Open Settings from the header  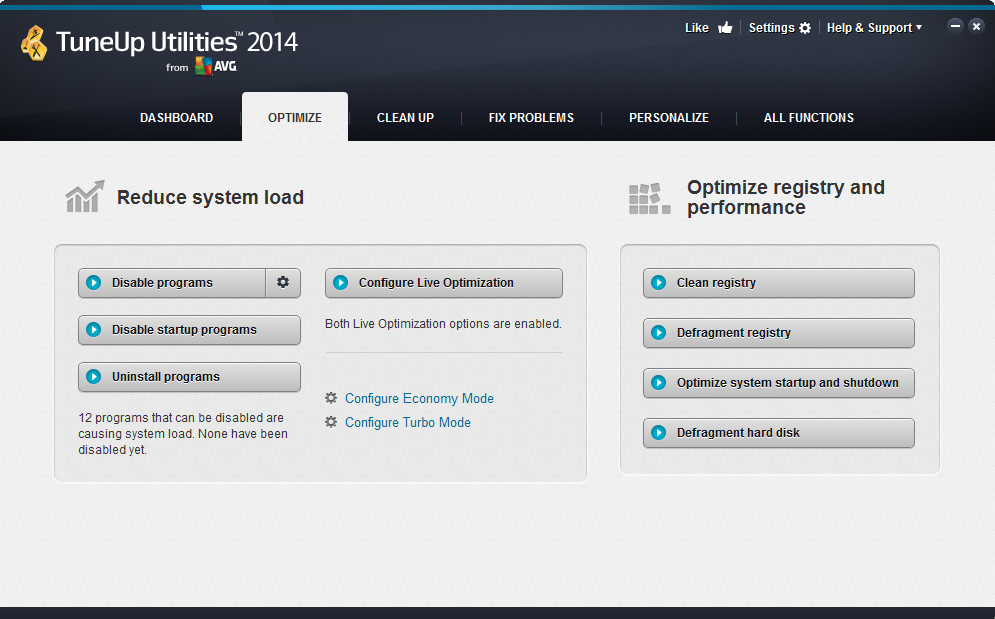click(772, 27)
